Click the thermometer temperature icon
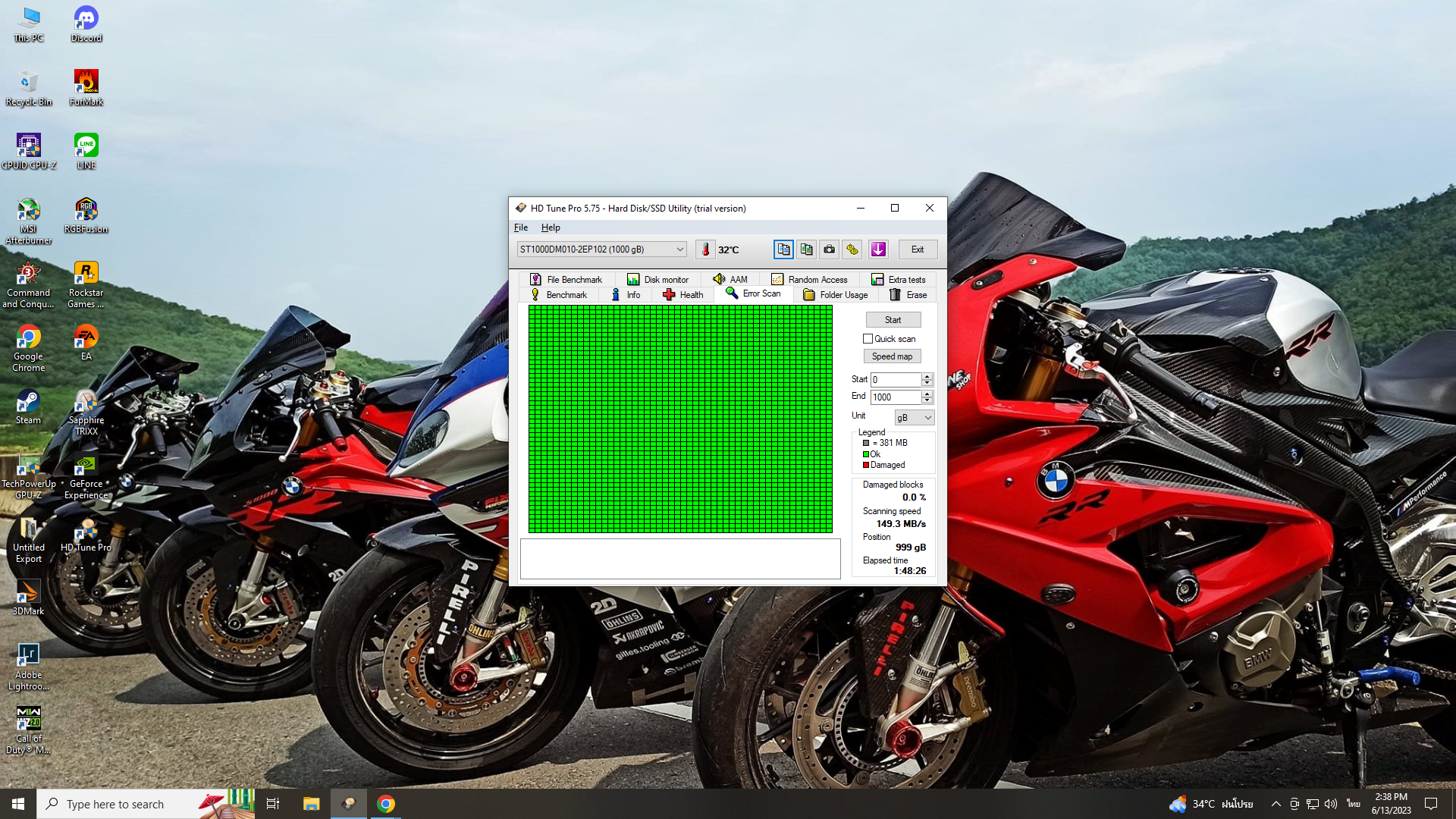Screen dimensions: 1456x819 point(705,249)
